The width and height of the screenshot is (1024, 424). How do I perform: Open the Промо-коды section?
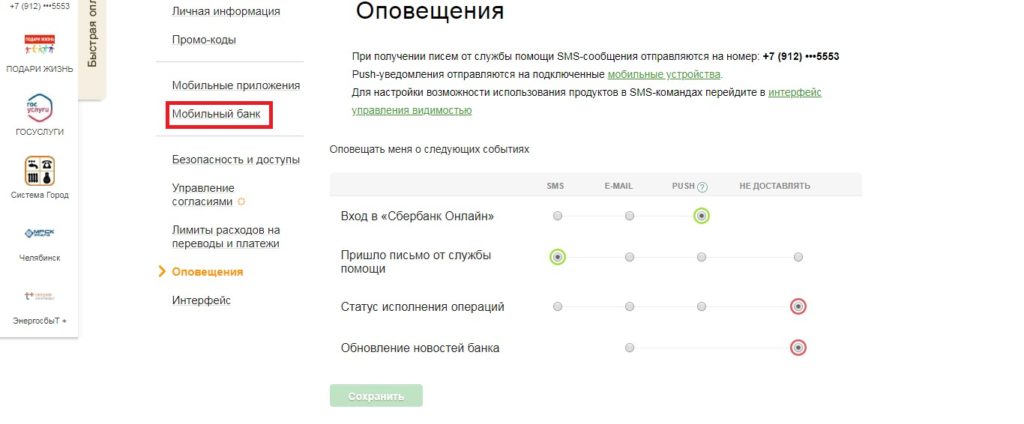(x=204, y=40)
